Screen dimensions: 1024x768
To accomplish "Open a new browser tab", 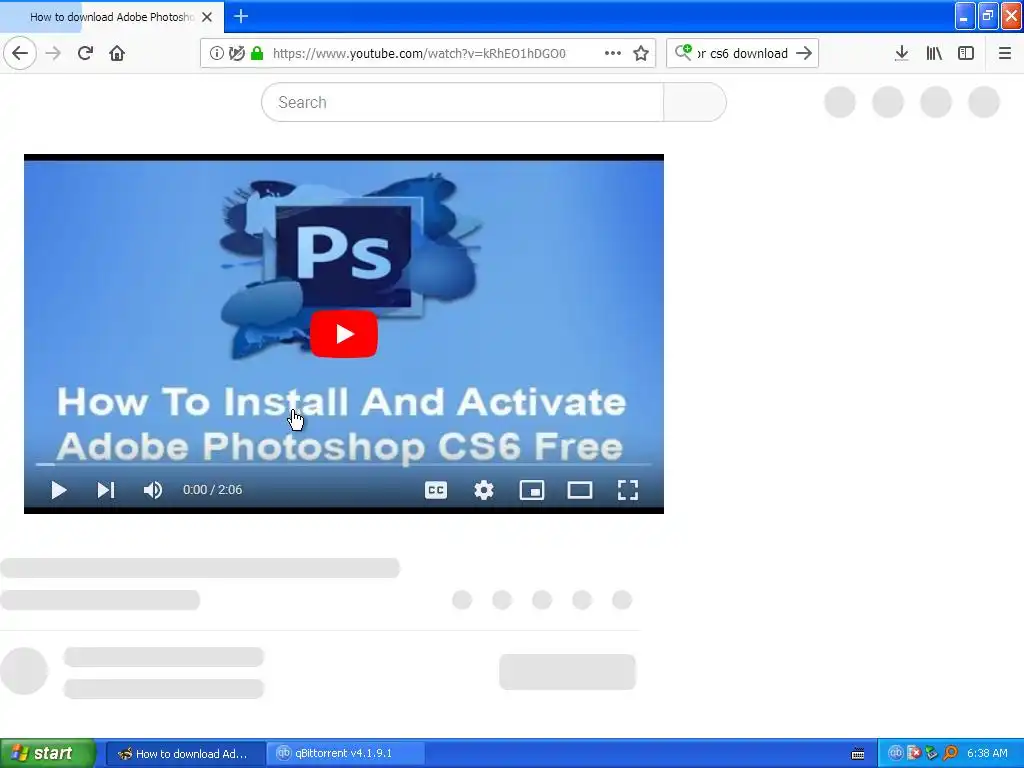I will point(241,16).
